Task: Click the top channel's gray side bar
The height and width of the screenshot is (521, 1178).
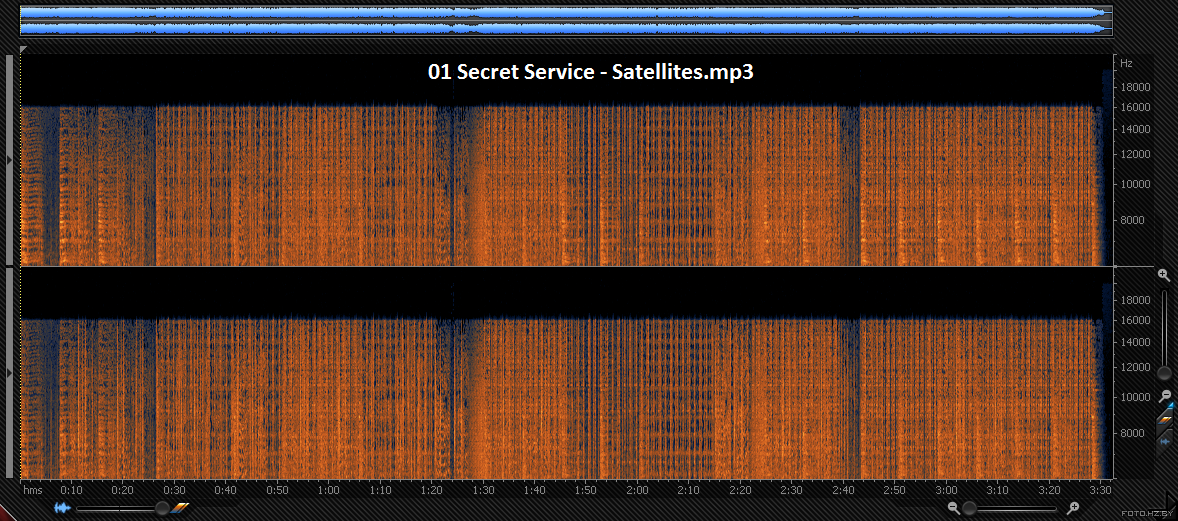Action: [9, 160]
